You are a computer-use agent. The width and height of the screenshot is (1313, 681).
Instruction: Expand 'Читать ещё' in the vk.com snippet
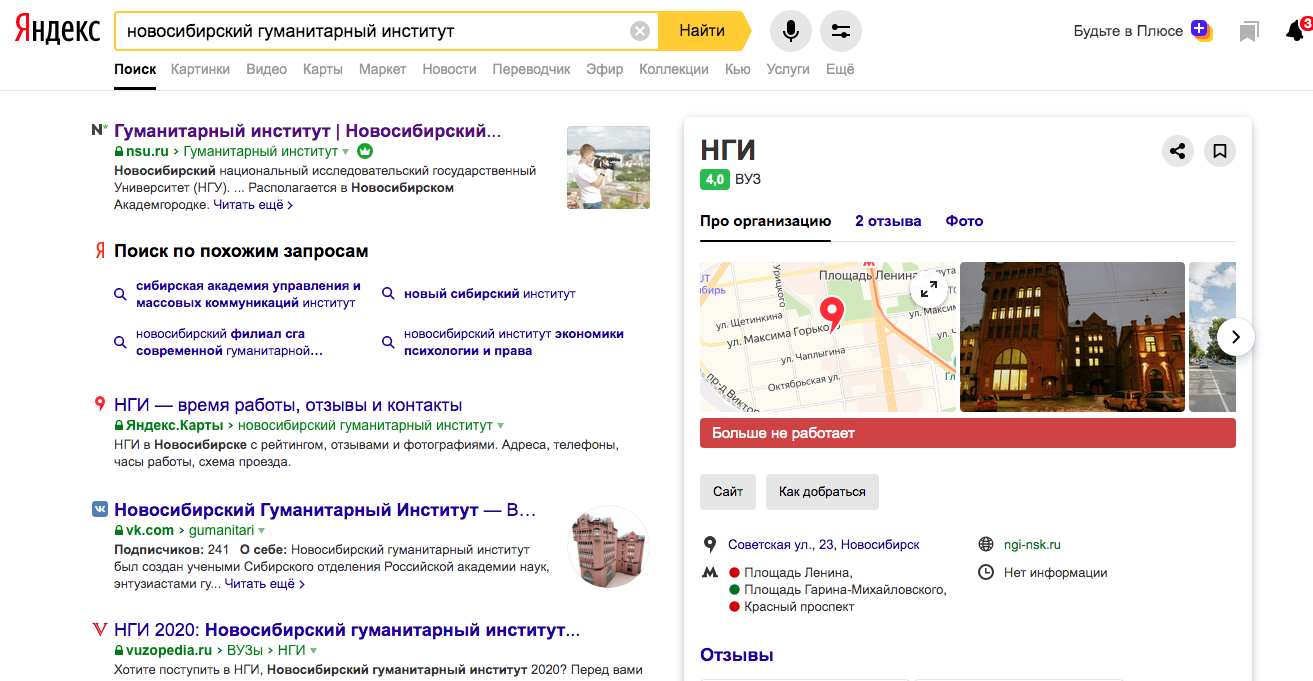265,584
